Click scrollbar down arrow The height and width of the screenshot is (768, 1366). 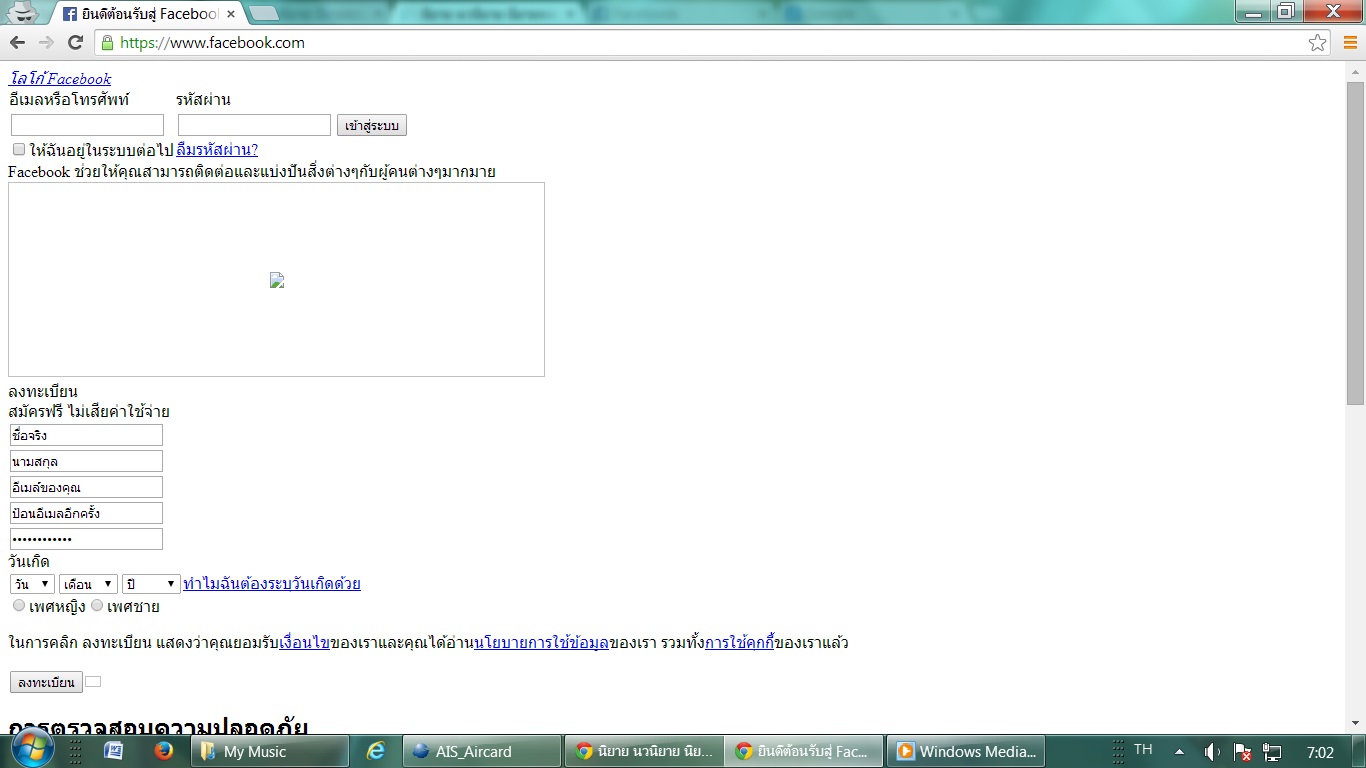coord(1355,723)
